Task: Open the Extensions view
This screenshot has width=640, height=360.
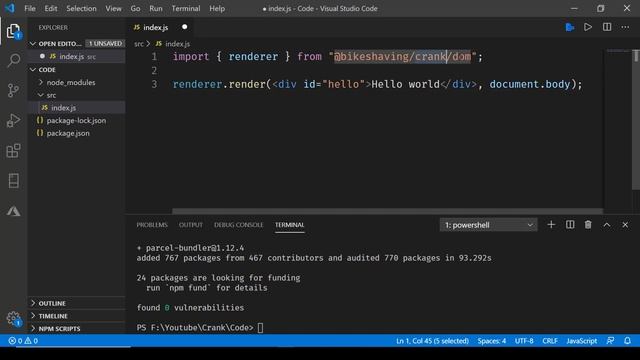Action: pyautogui.click(x=13, y=151)
